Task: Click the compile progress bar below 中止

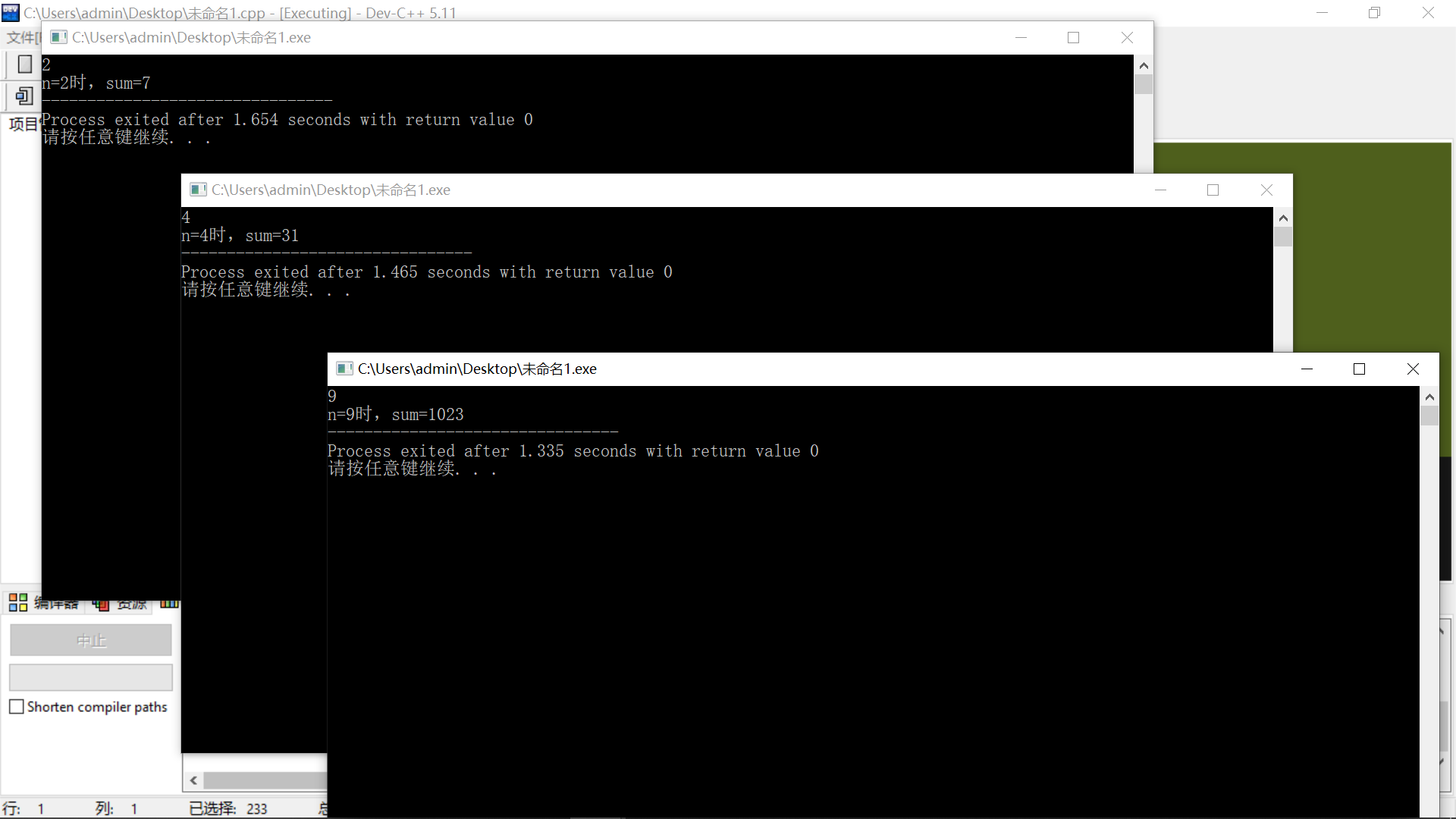Action: (91, 677)
